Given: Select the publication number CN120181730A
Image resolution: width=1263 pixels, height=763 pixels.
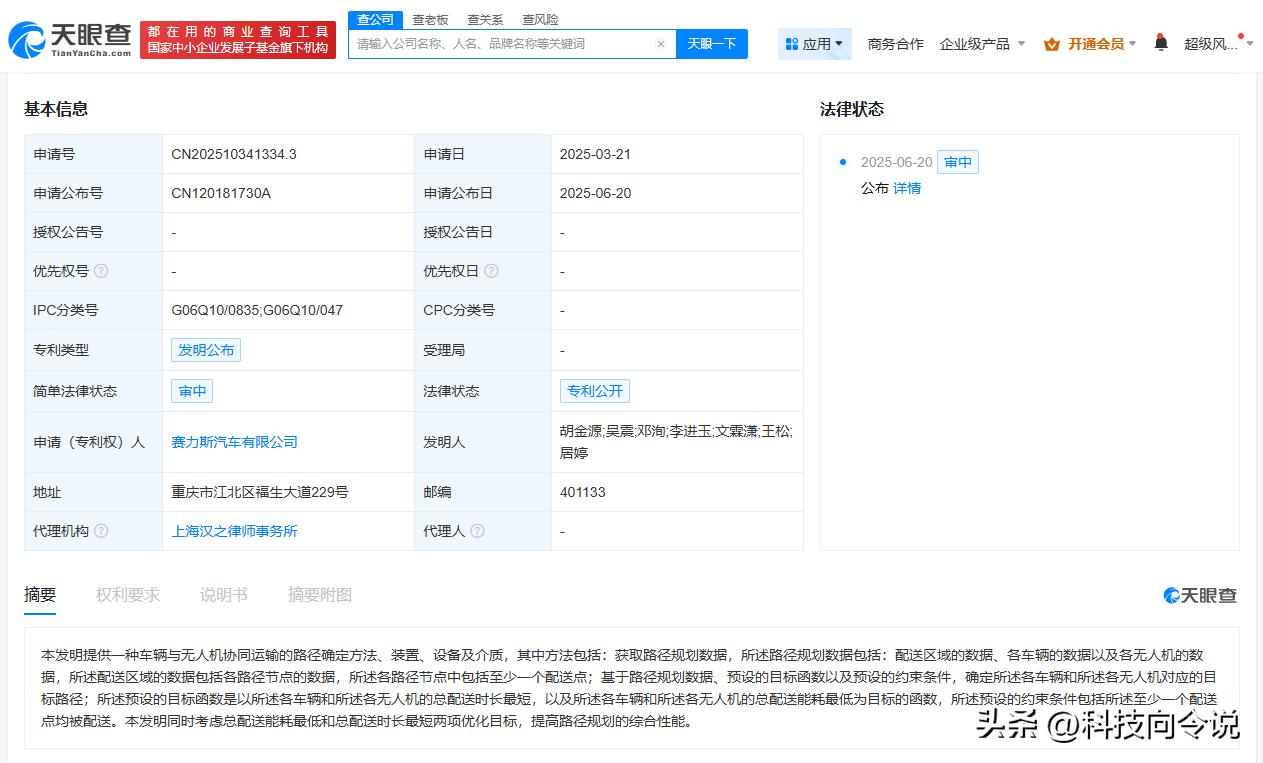Looking at the screenshot, I should pos(221,193).
